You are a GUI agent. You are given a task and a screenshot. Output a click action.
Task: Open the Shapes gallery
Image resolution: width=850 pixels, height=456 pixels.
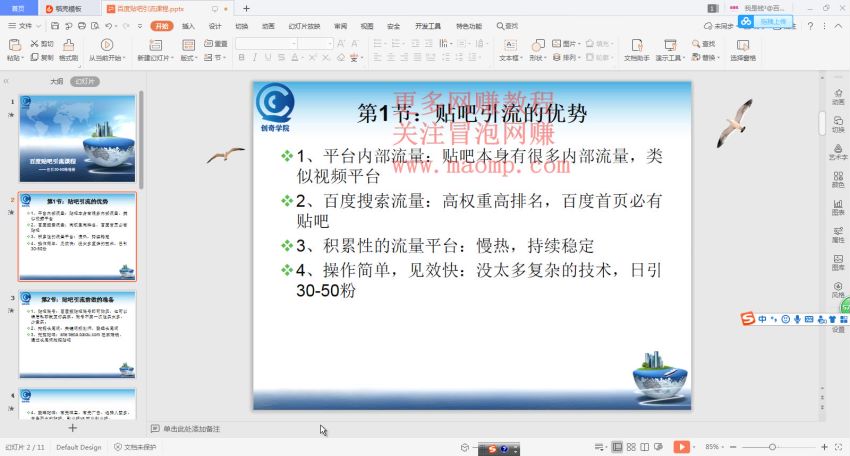click(538, 49)
